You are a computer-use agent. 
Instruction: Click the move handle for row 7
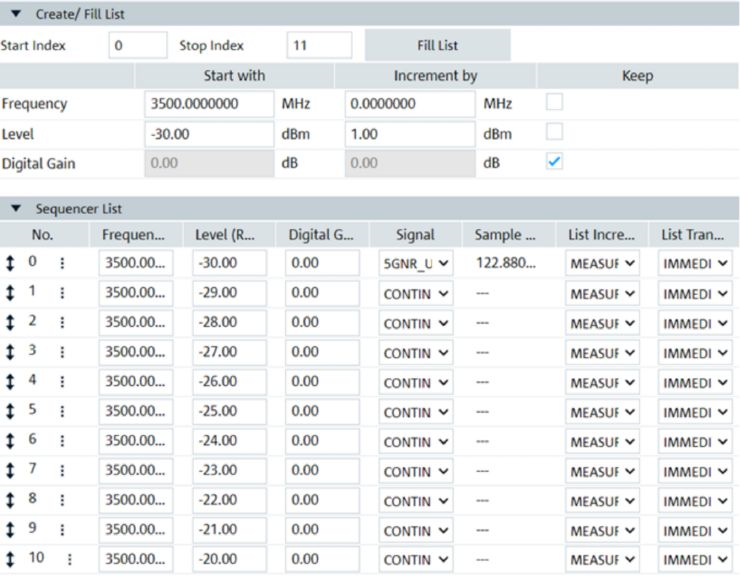point(10,471)
